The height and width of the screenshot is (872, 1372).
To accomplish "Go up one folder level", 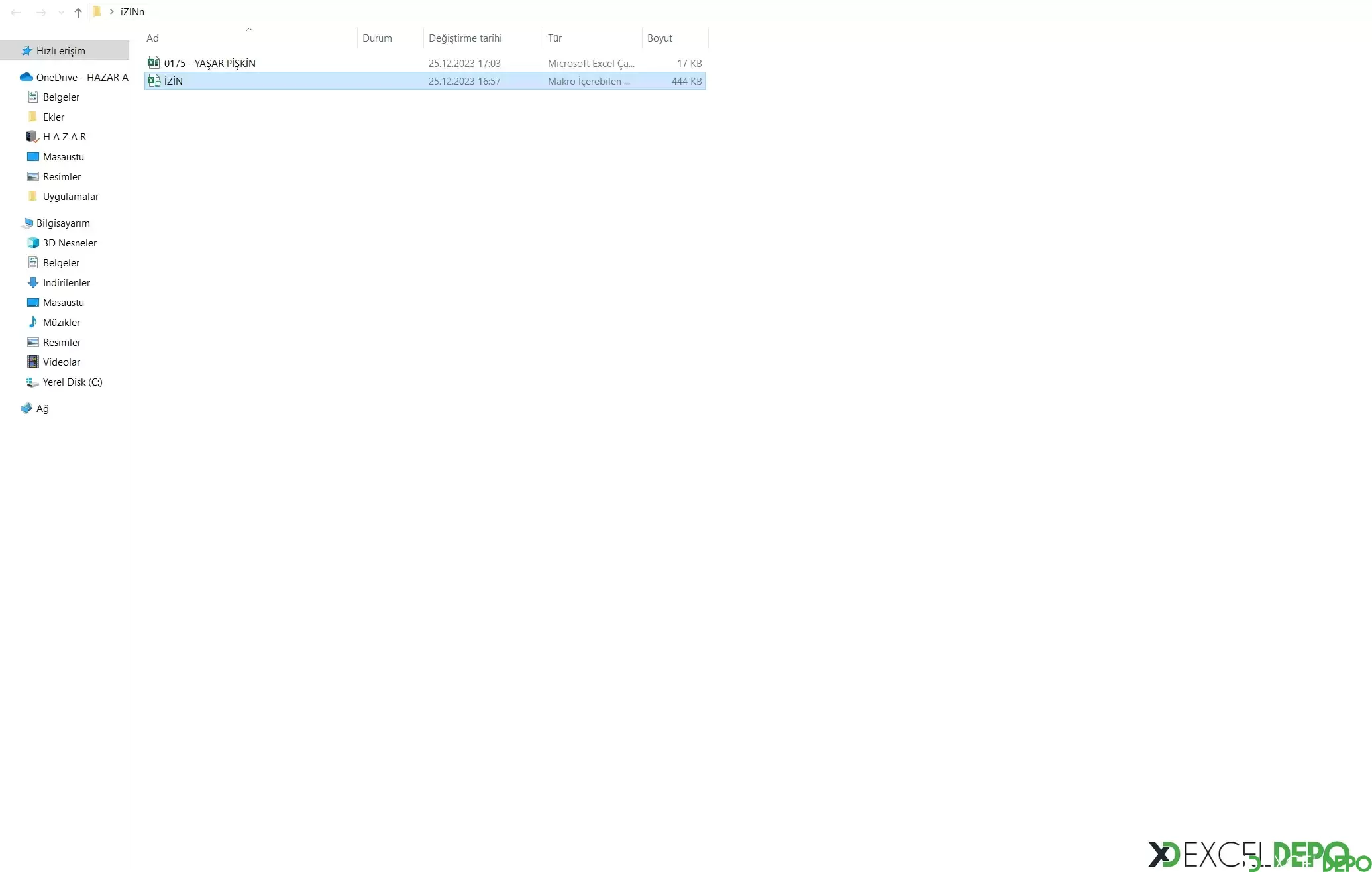I will (x=78, y=12).
